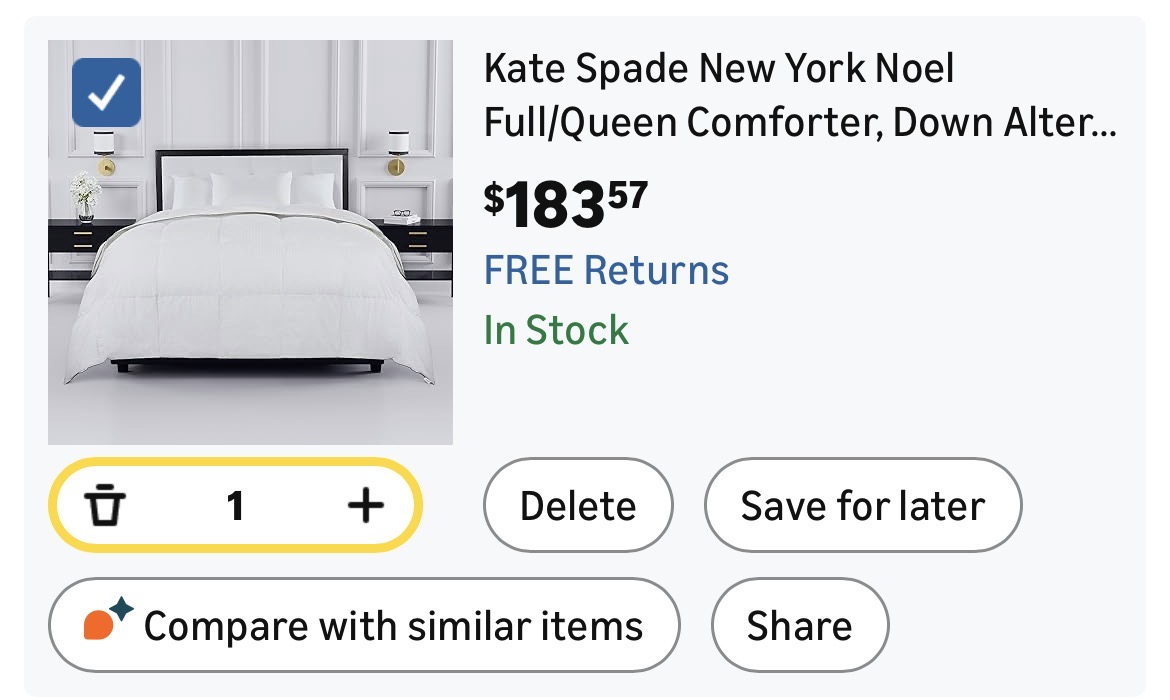Click the green In Stock status
The height and width of the screenshot is (700, 1170).
point(556,330)
